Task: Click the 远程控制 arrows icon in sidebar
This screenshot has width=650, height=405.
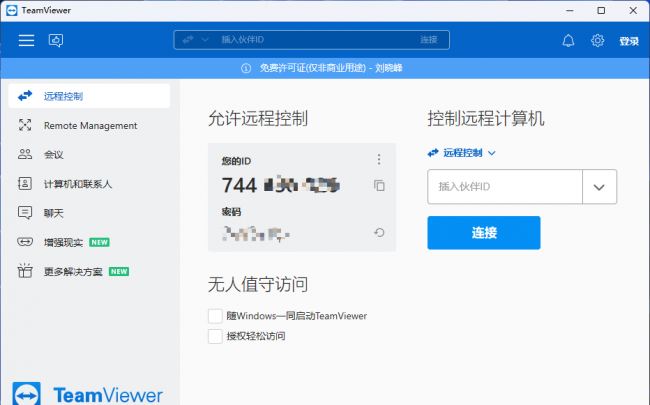Action: [25, 96]
